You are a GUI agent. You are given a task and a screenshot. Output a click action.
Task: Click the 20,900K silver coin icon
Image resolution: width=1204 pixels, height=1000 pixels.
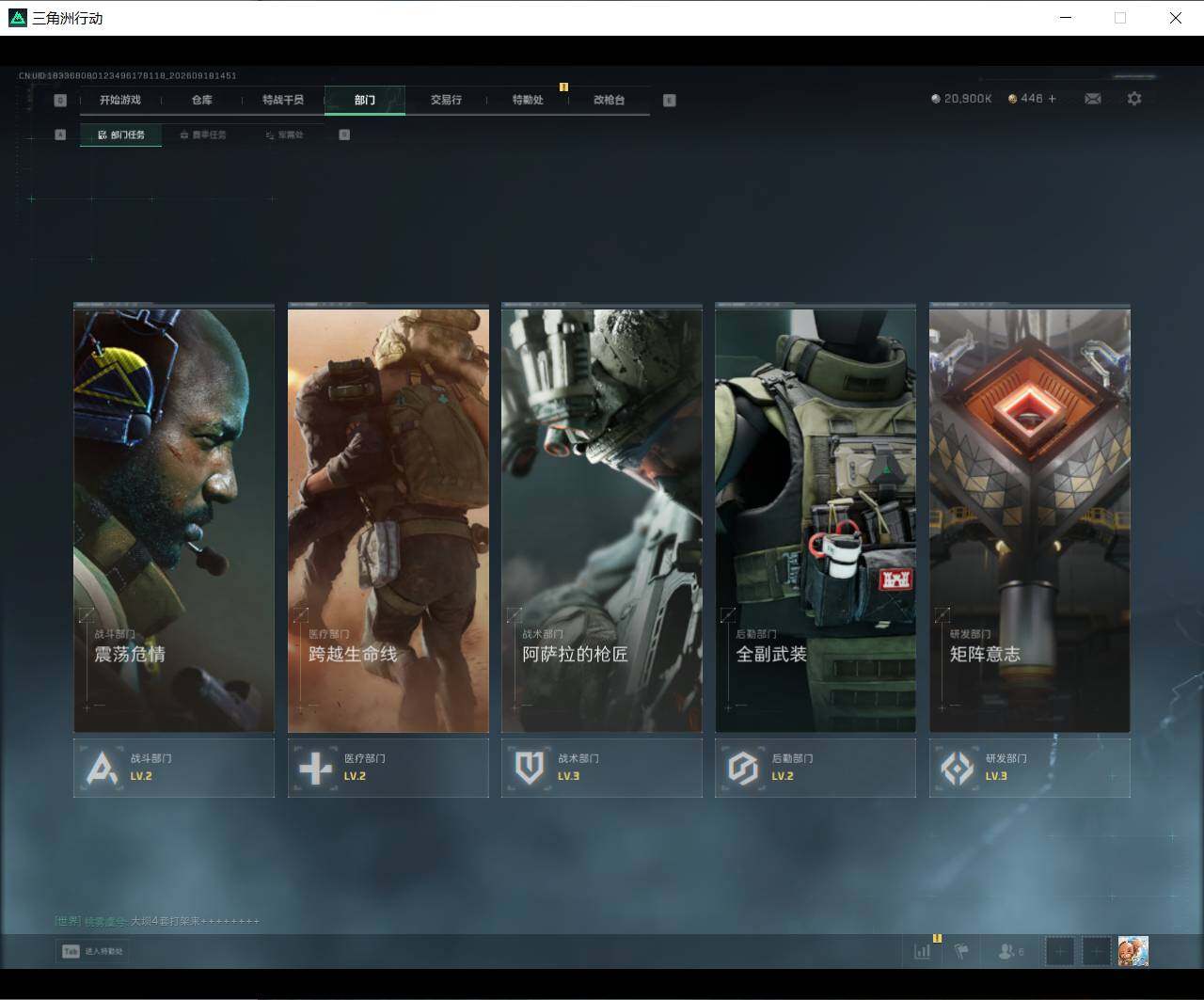click(x=935, y=99)
